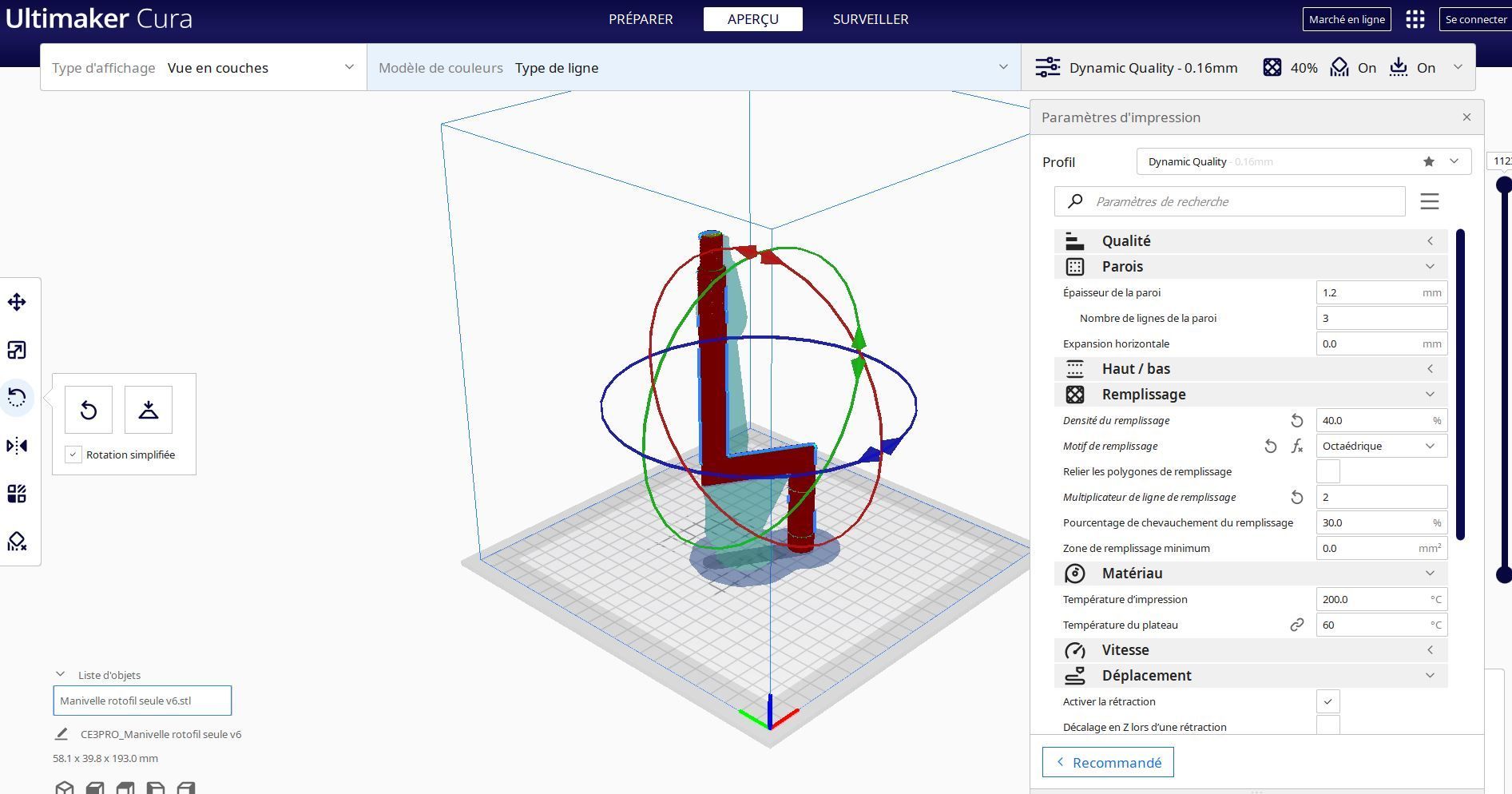The image size is (1512, 794).
Task: Click the print settings panel scrollbar
Action: 1461,384
